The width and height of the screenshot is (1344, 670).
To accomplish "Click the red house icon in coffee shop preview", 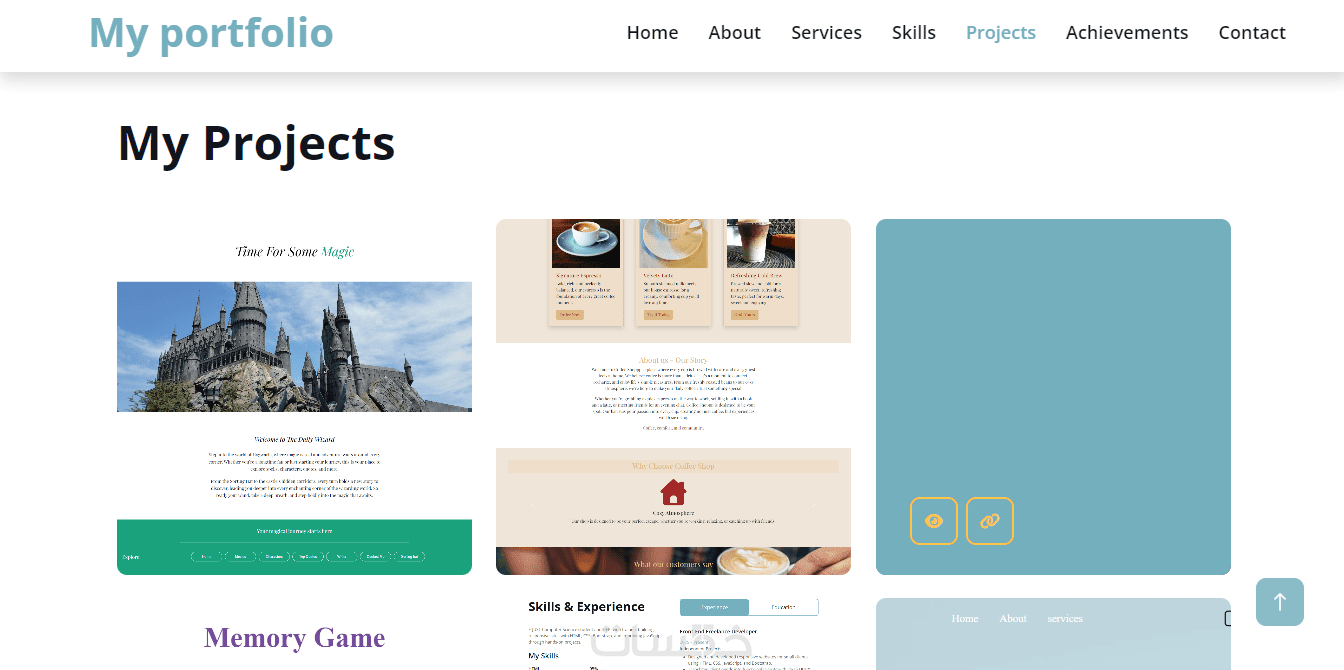I will (673, 492).
